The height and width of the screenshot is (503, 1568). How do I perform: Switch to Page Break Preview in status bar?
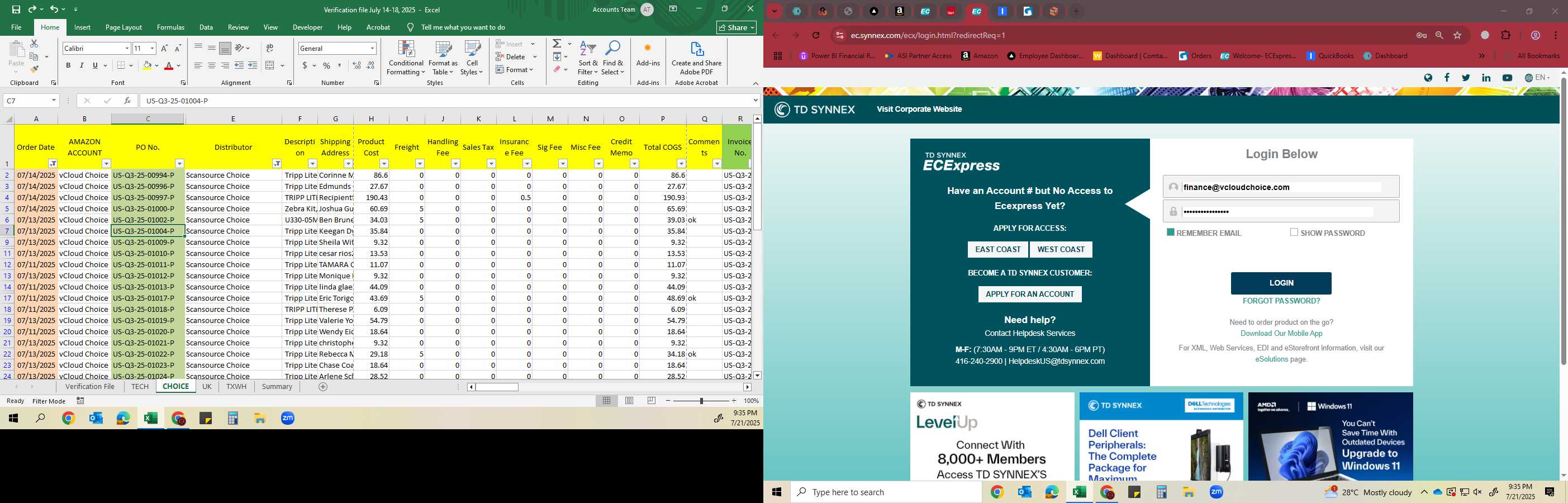coord(652,401)
